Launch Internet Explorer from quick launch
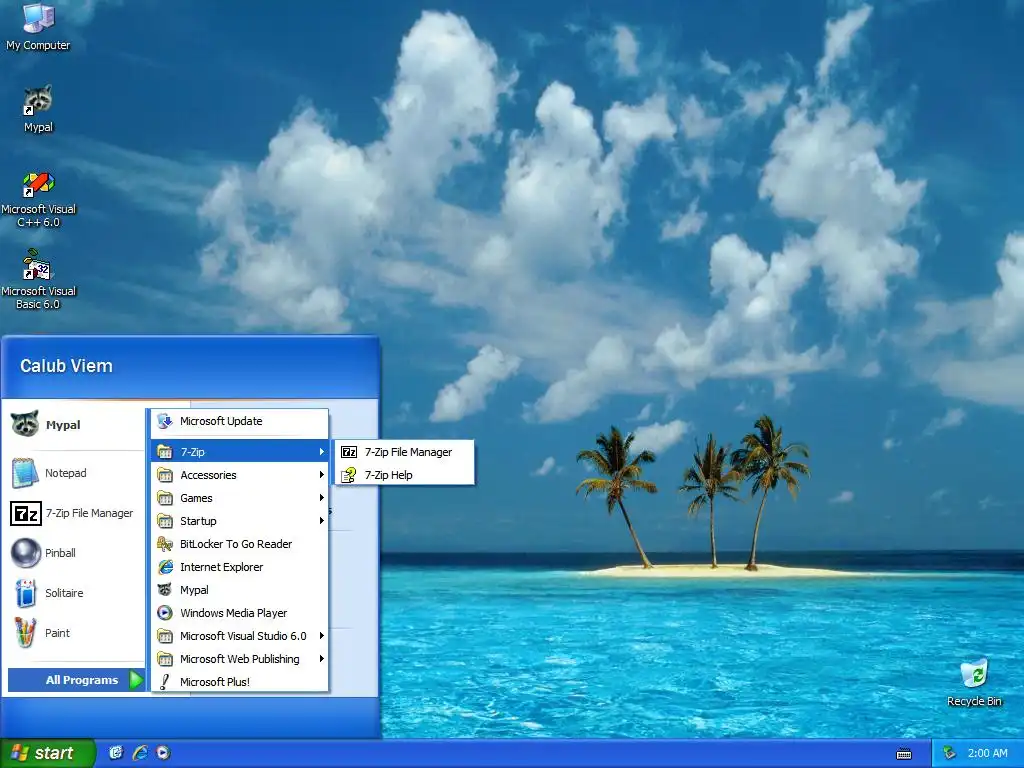The height and width of the screenshot is (768, 1024). pos(140,753)
